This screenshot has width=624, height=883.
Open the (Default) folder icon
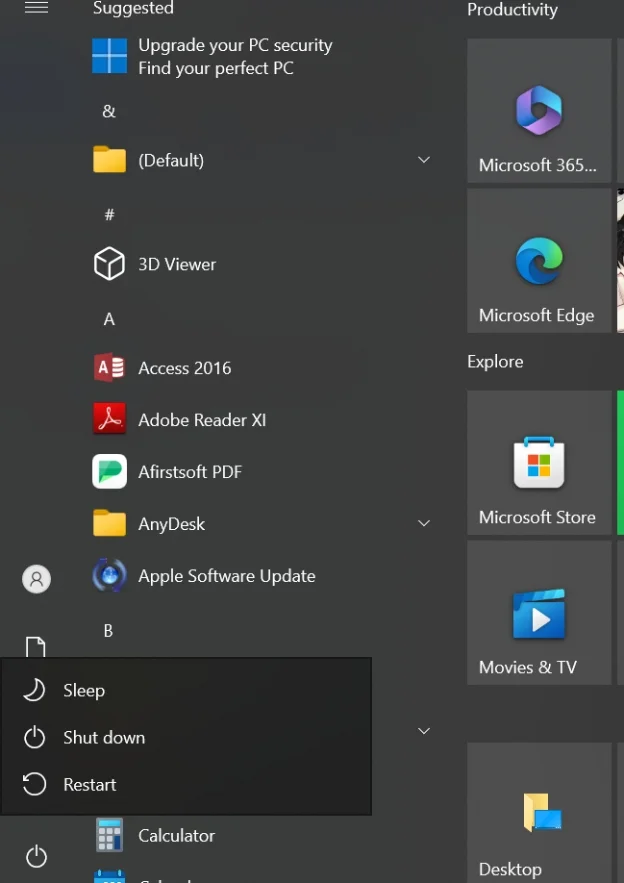[109, 160]
